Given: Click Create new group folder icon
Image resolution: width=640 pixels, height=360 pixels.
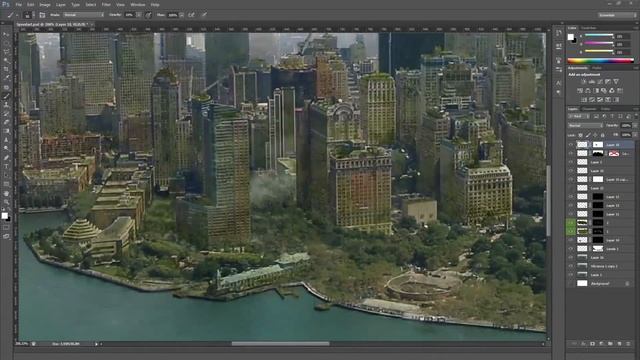Looking at the screenshot, I should click(x=610, y=344).
